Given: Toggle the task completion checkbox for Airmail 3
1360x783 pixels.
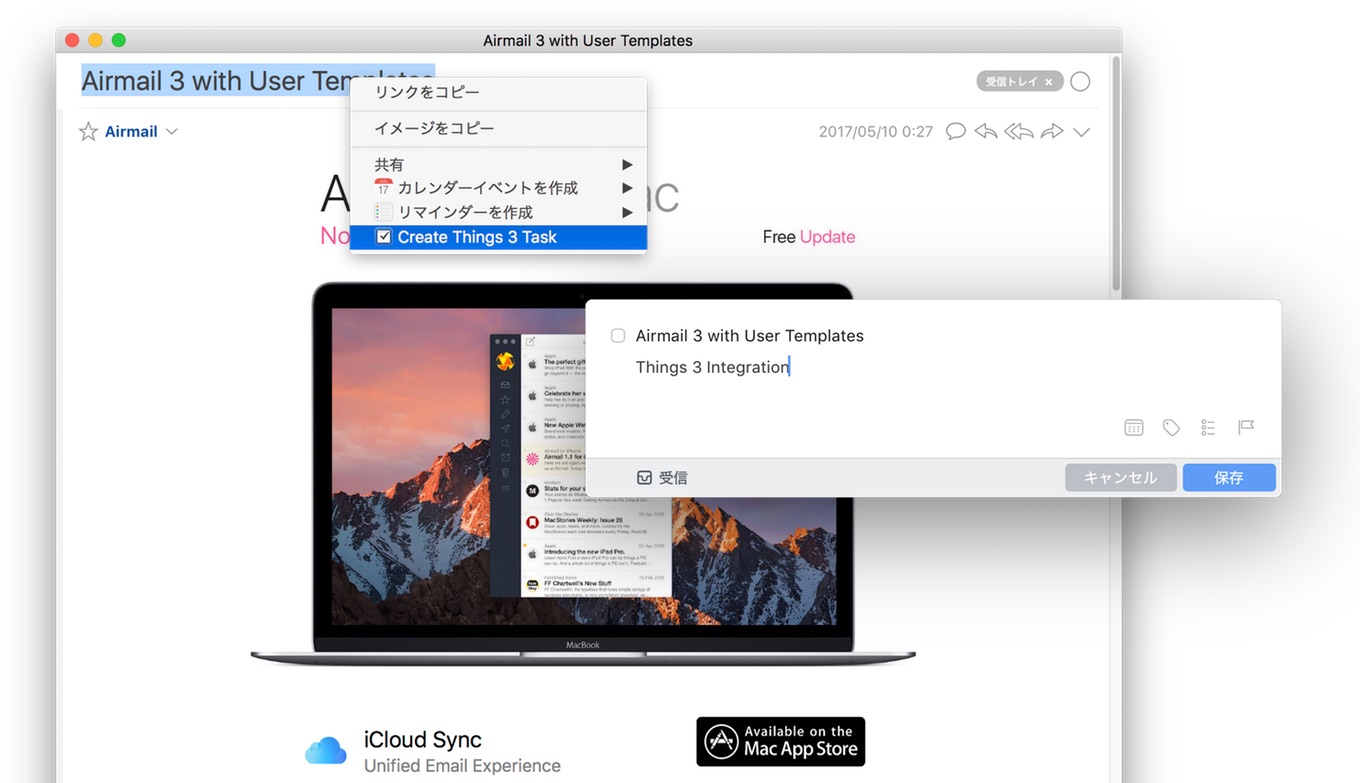Looking at the screenshot, I should click(x=618, y=335).
